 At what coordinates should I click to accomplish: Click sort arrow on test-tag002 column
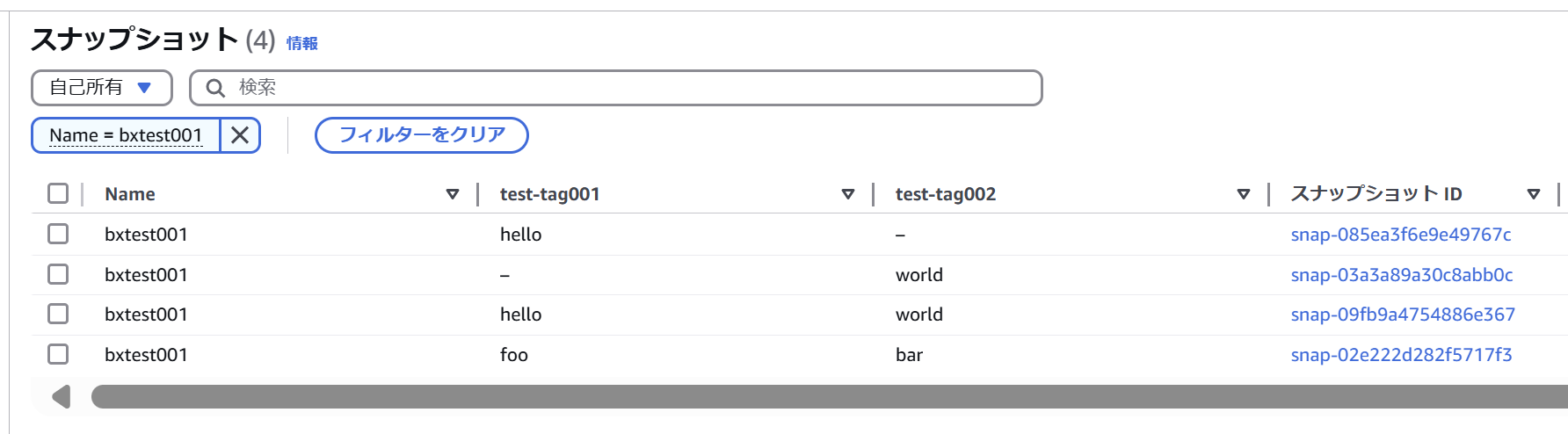pyautogui.click(x=1244, y=194)
